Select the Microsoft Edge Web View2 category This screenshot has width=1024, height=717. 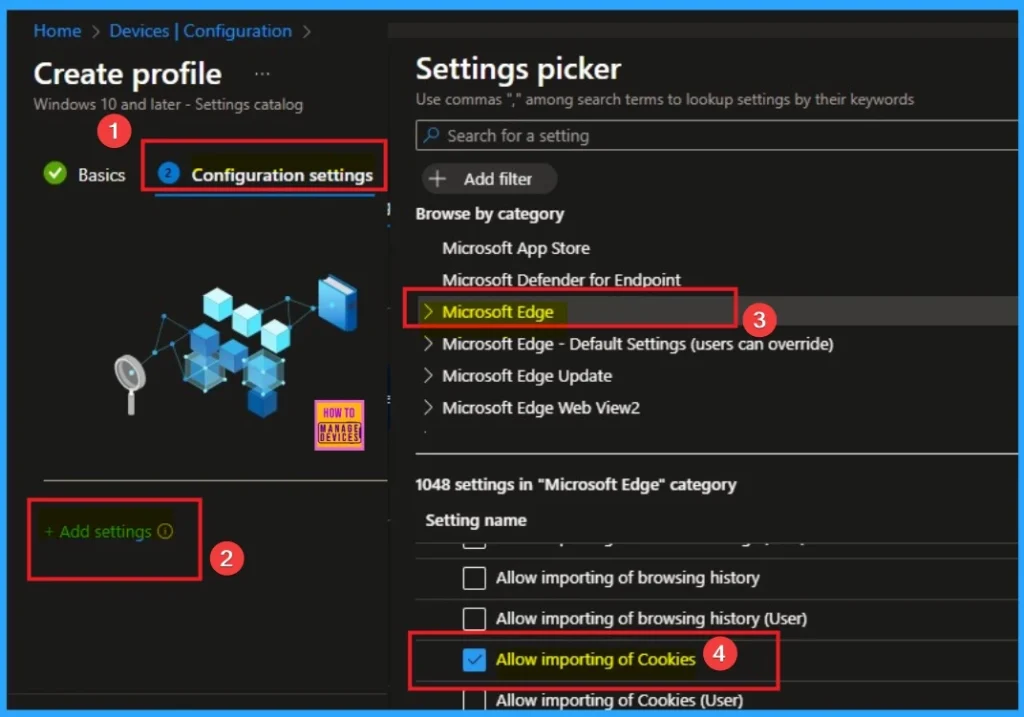(x=541, y=408)
